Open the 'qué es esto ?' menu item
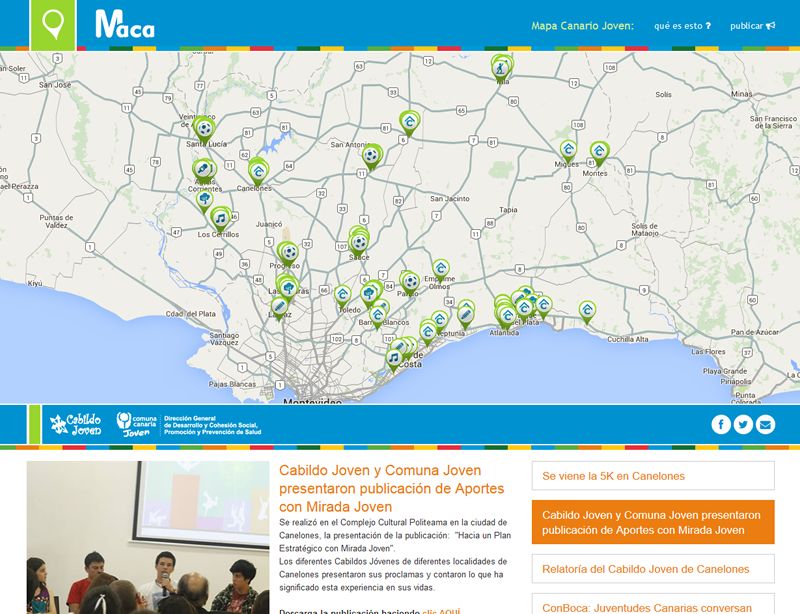 [x=682, y=26]
